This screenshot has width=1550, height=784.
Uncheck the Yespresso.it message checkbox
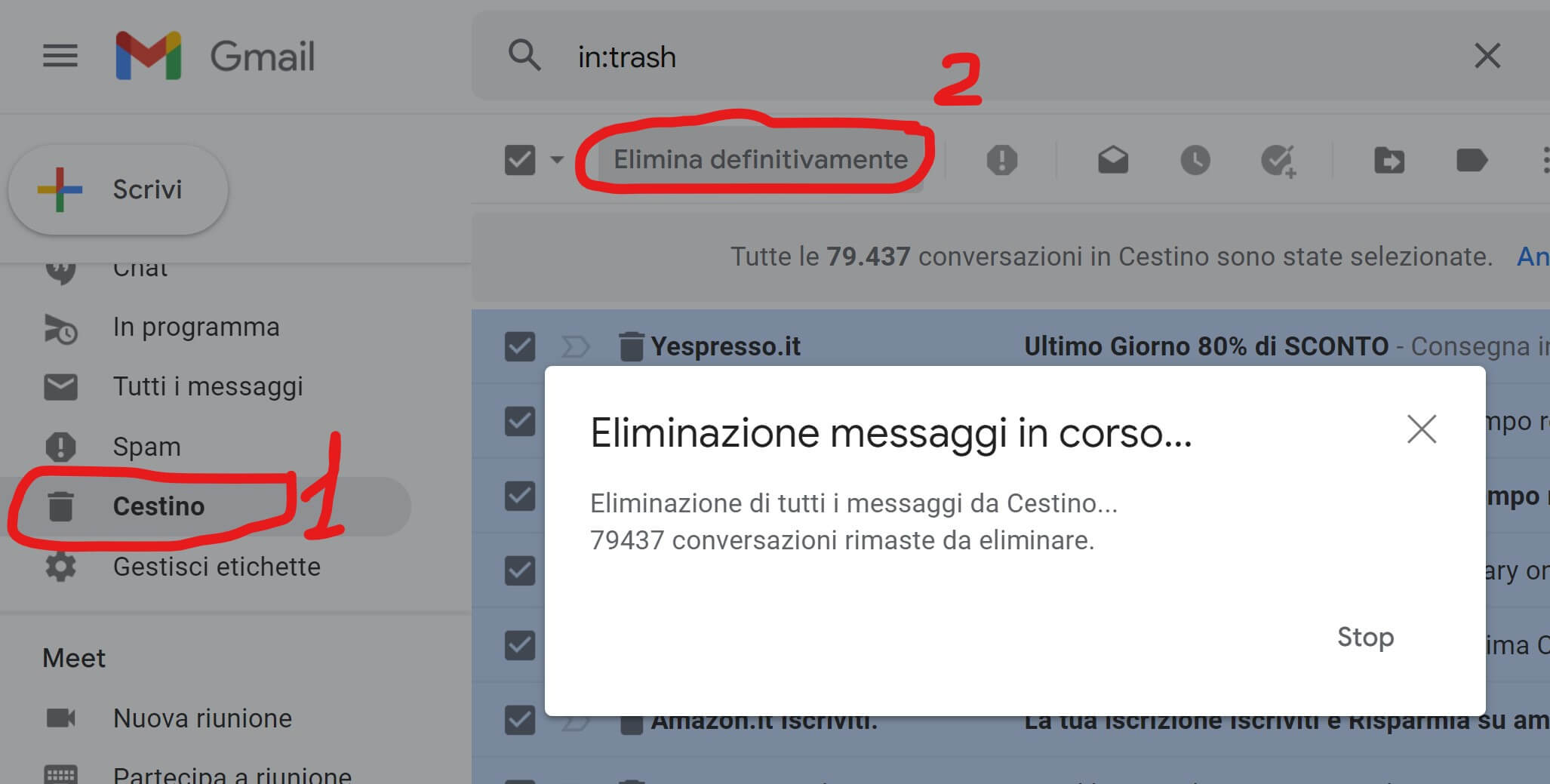[520, 346]
